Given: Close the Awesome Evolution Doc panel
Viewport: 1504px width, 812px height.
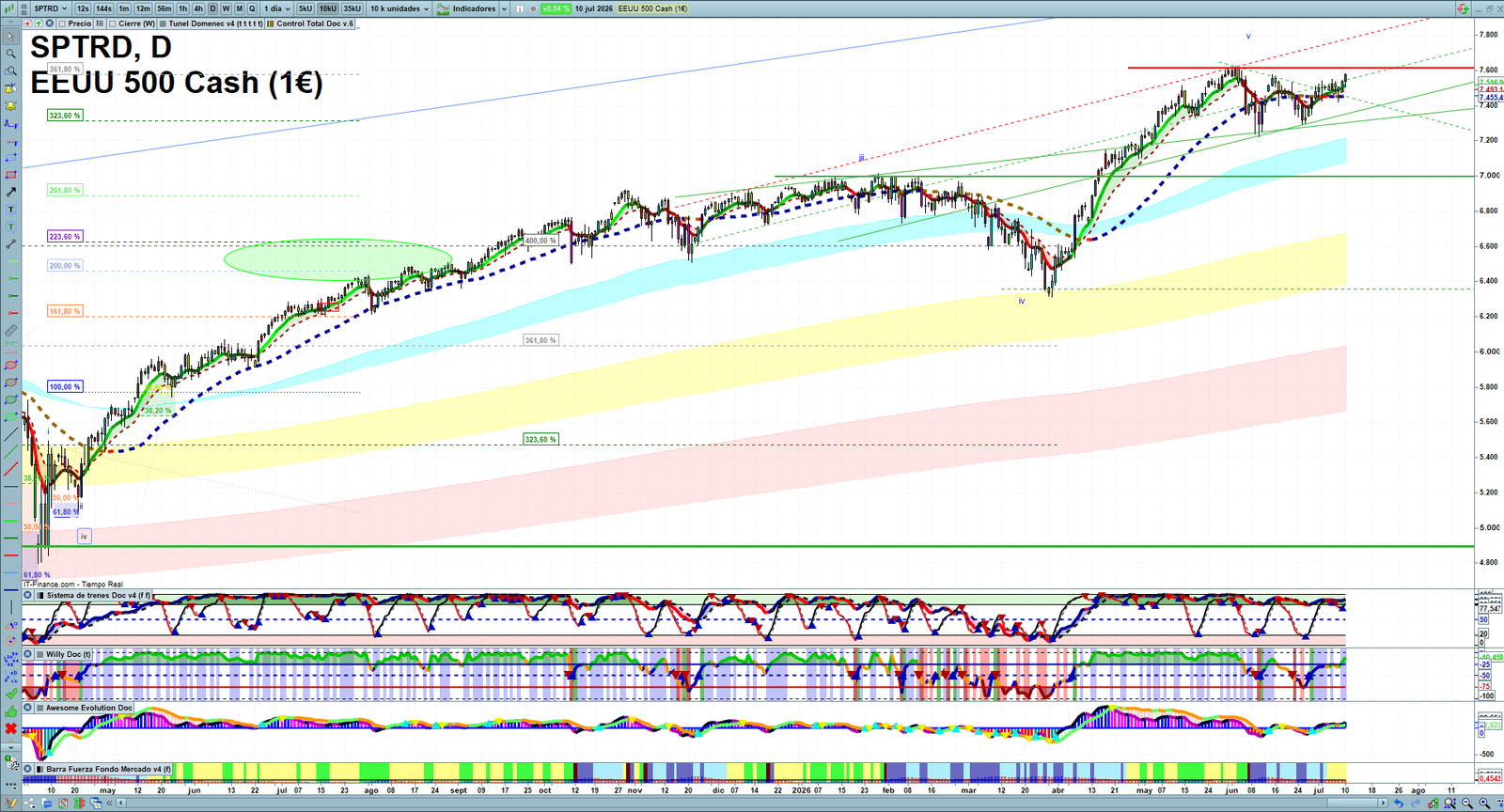Looking at the screenshot, I should 27,708.
